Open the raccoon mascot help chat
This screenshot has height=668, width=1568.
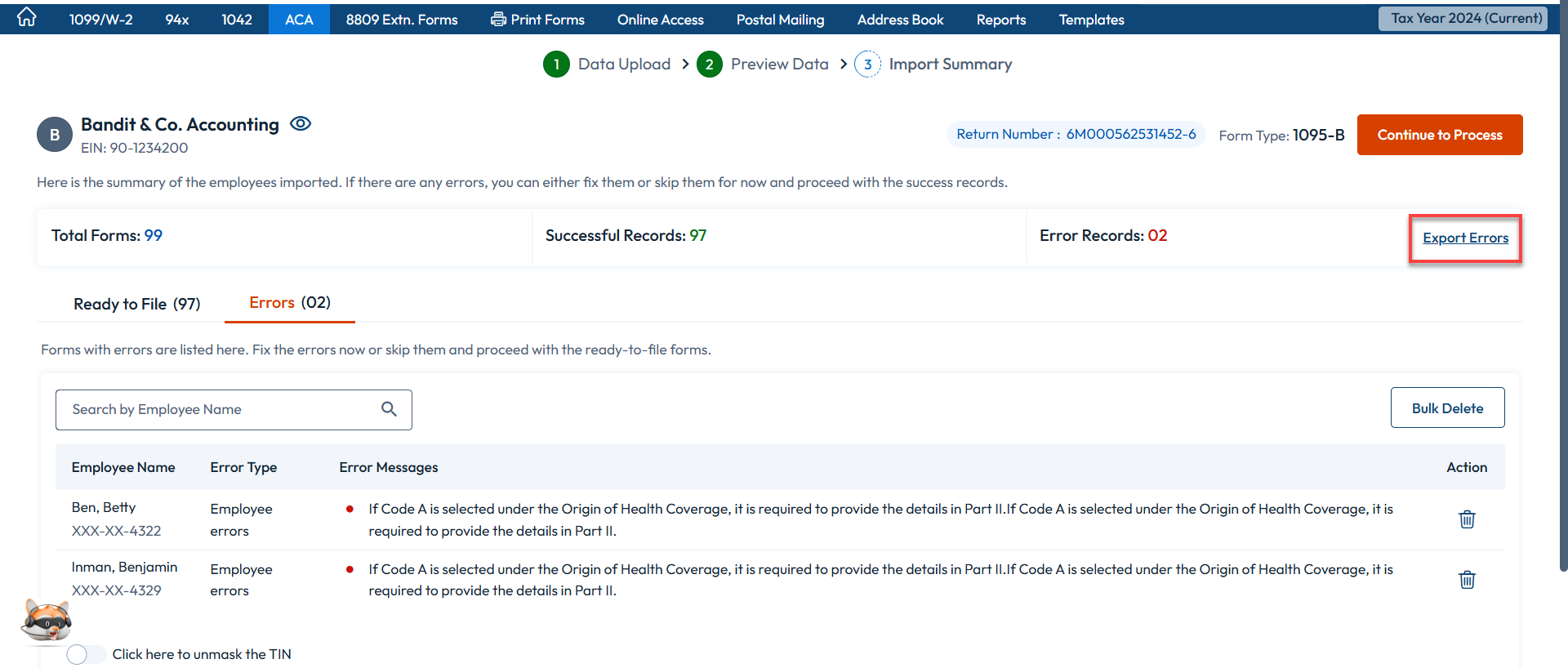[47, 622]
